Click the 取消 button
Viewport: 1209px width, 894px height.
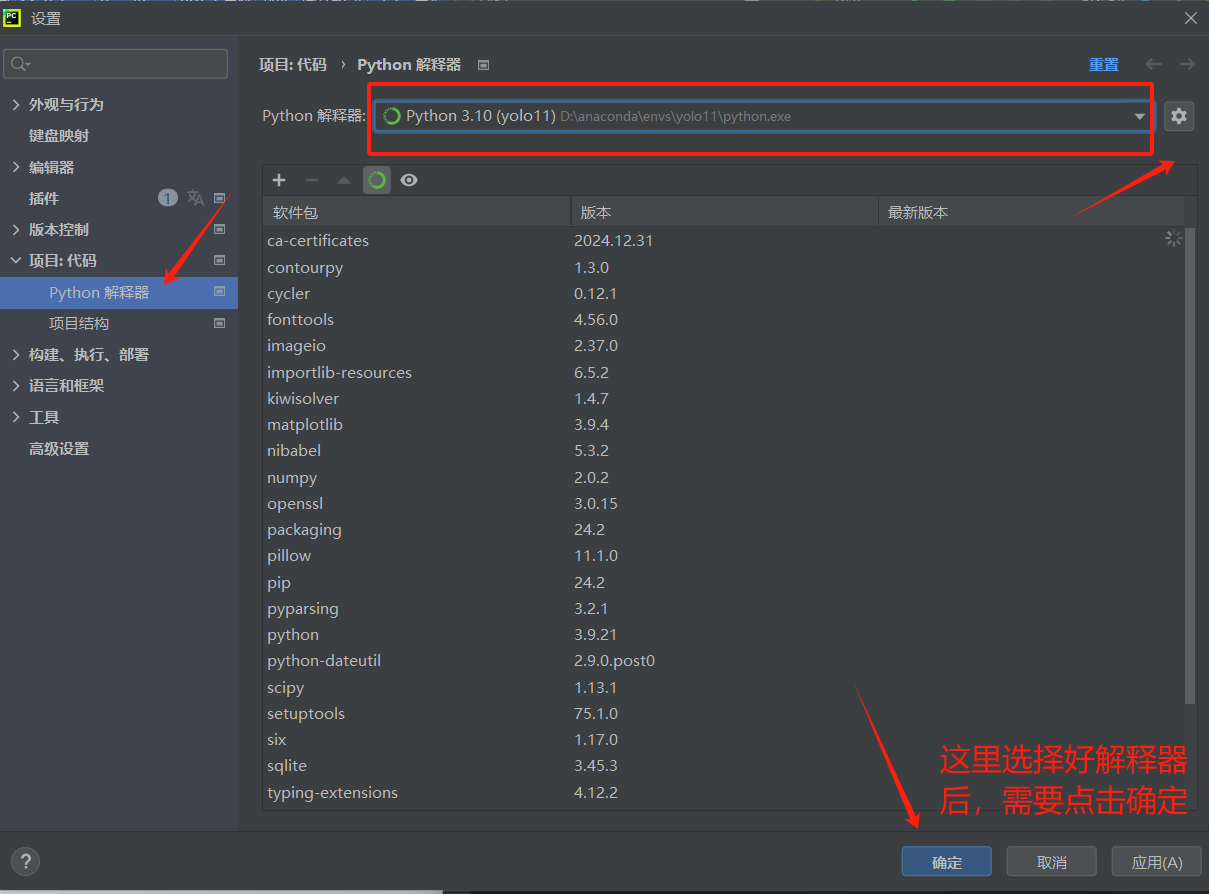1051,862
